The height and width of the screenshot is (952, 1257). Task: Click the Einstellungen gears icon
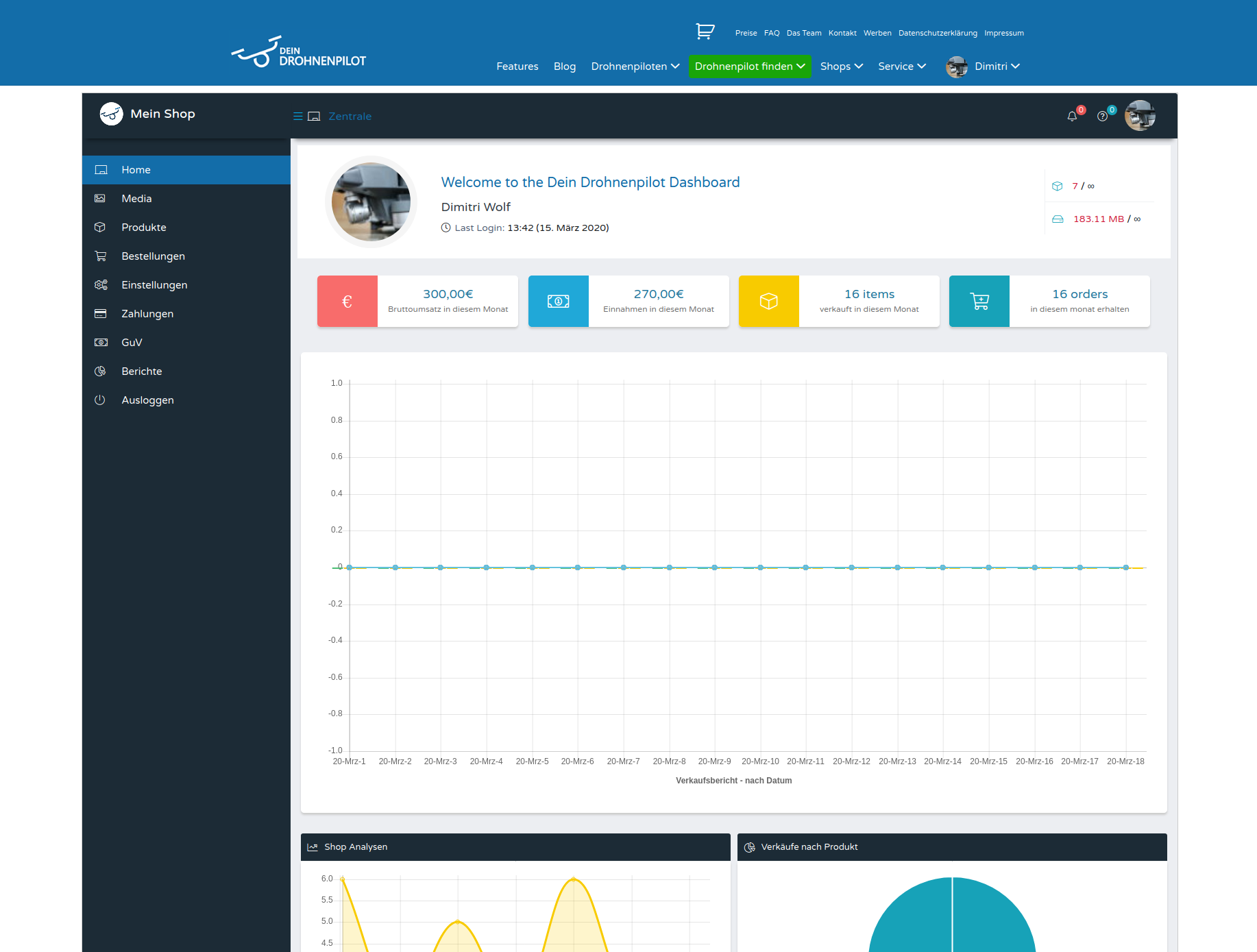tap(101, 285)
